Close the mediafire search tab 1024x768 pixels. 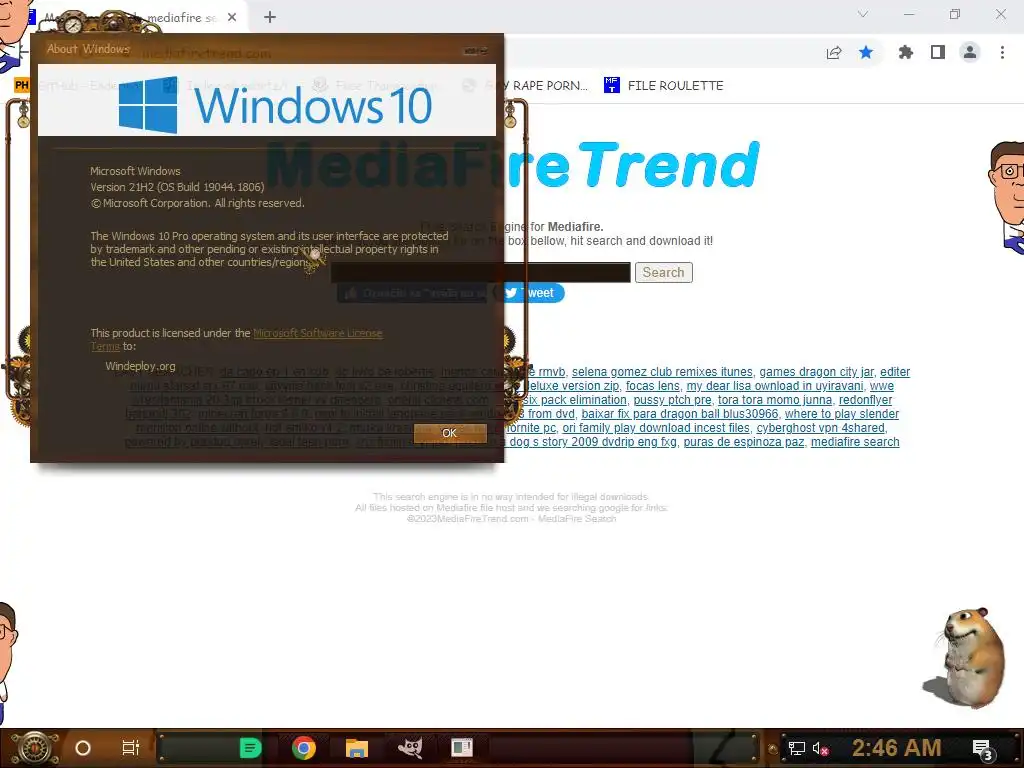(232, 18)
